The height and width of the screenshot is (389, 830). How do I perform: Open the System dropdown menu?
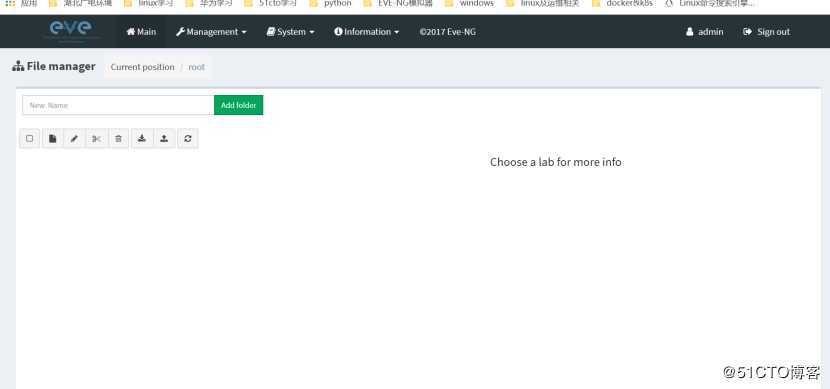click(x=290, y=32)
